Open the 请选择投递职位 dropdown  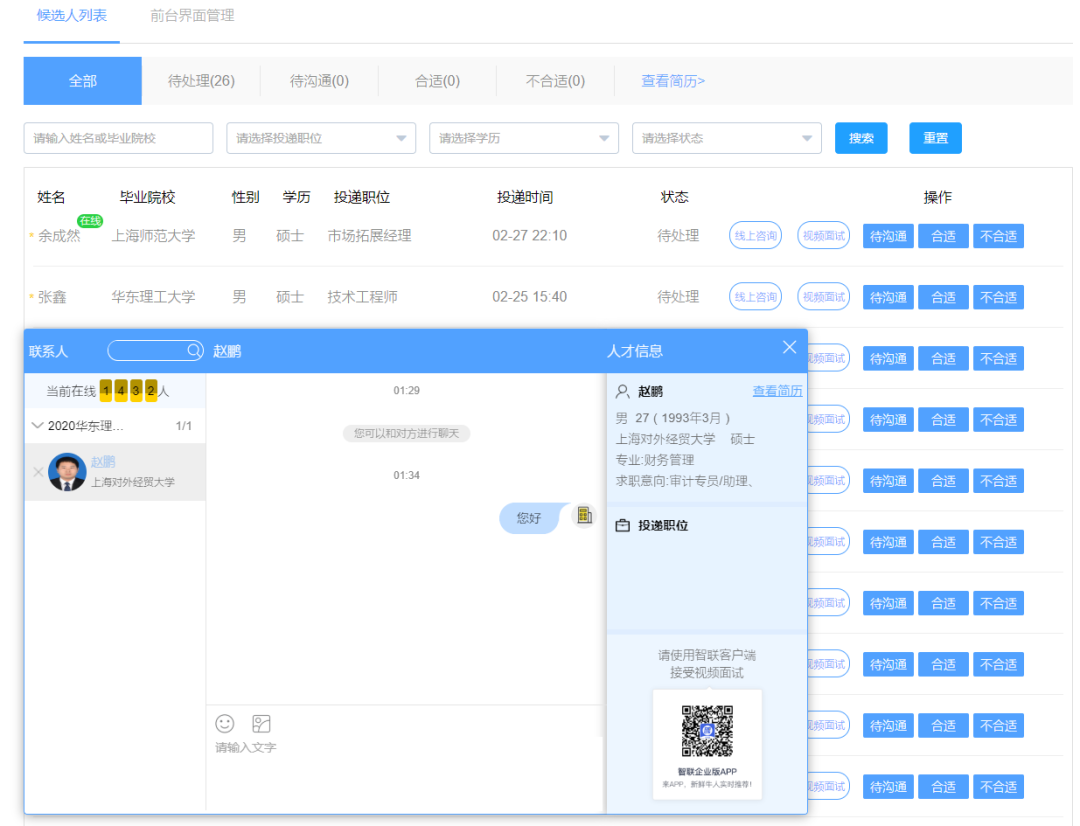321,138
